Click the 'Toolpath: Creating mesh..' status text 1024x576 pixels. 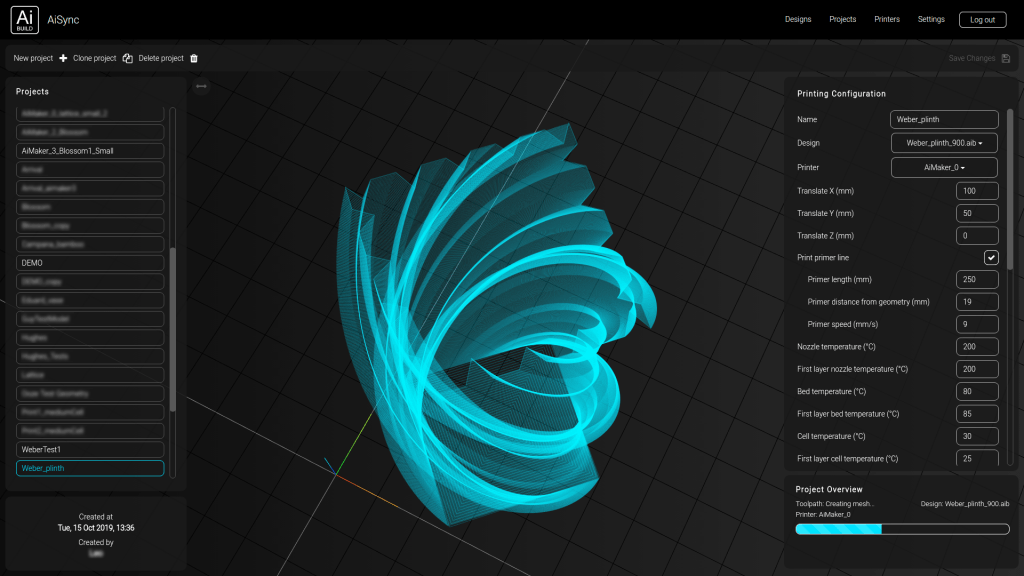(x=834, y=504)
